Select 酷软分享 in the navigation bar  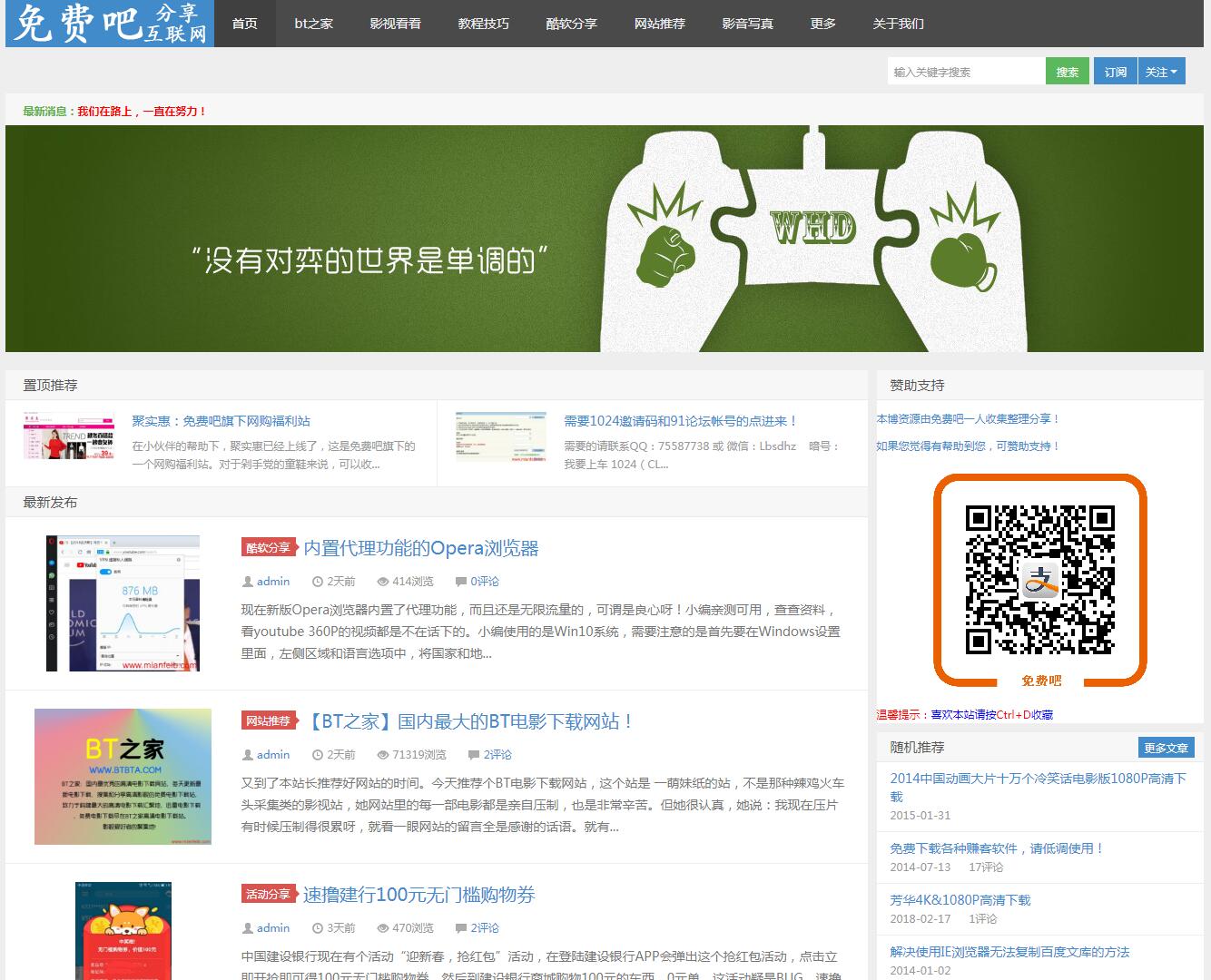tap(572, 24)
